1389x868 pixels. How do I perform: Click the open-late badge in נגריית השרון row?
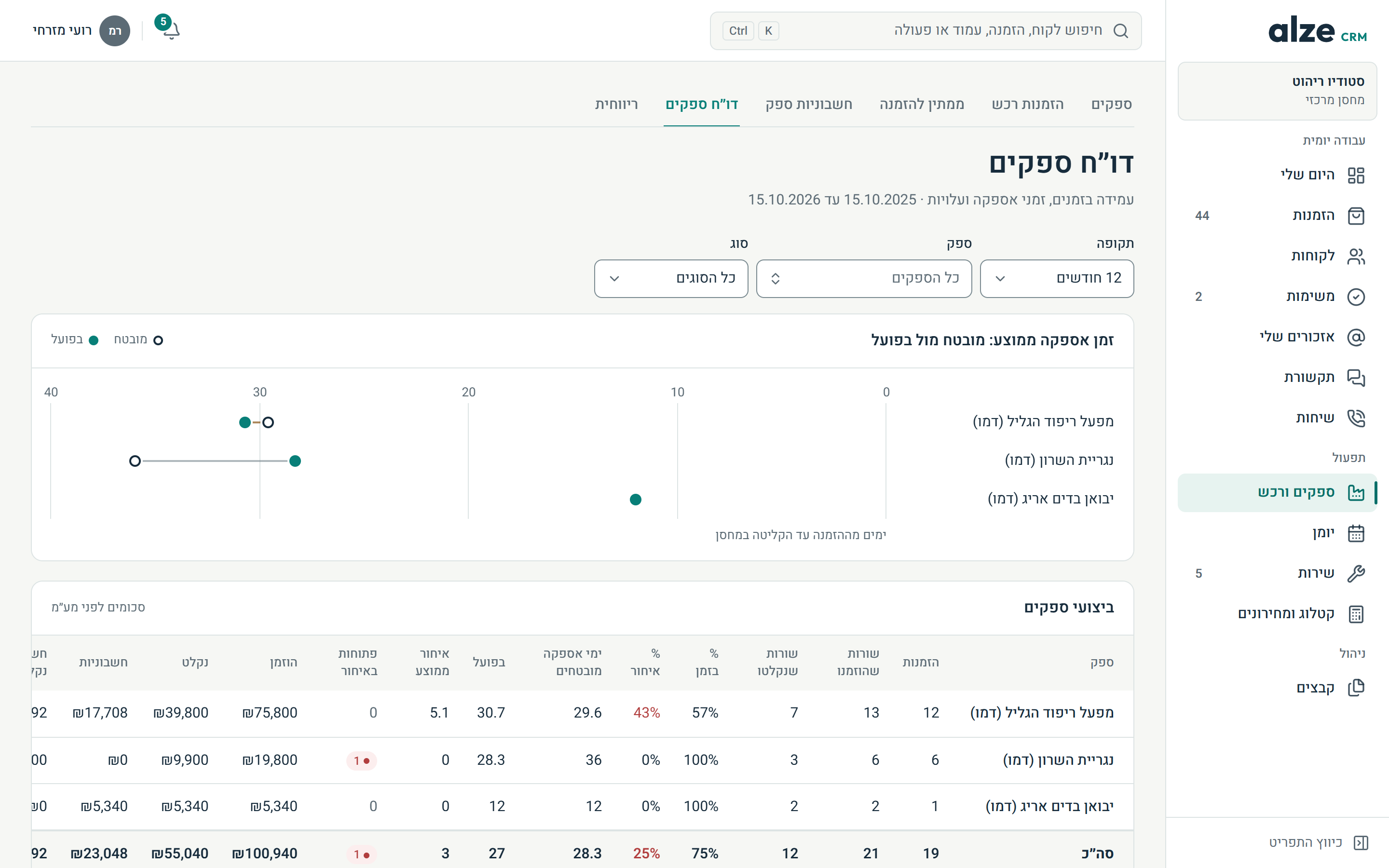tap(362, 760)
